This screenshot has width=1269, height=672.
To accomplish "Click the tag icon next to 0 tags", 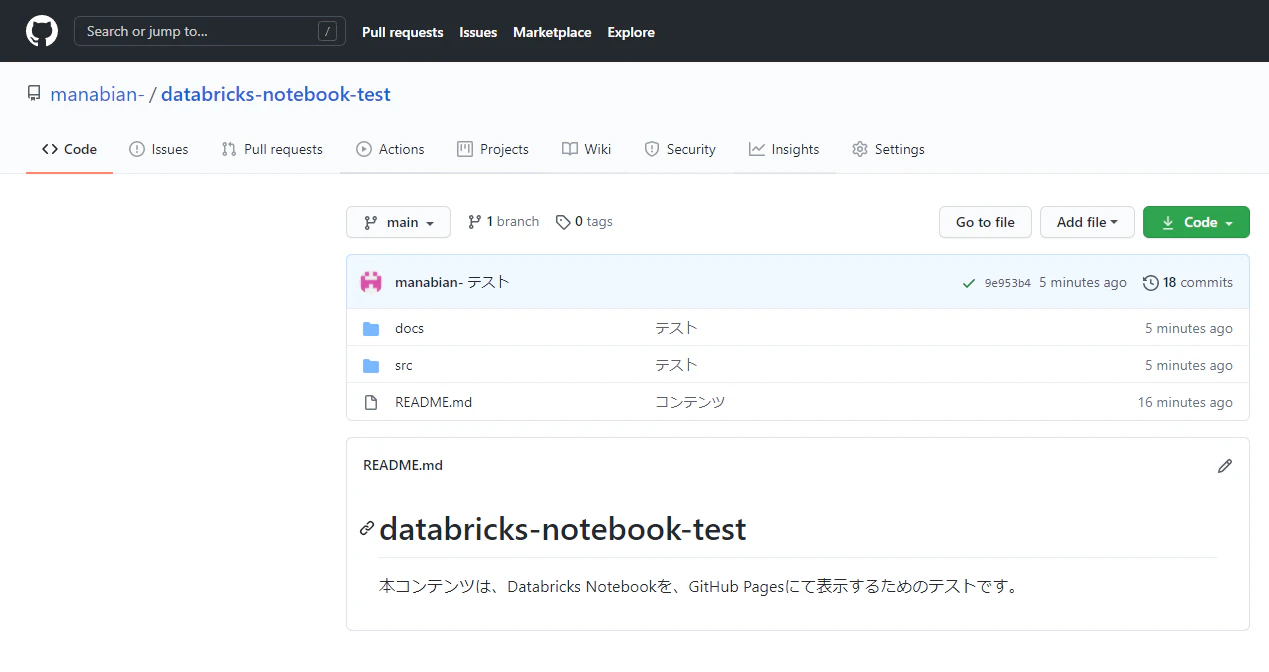I will point(563,222).
